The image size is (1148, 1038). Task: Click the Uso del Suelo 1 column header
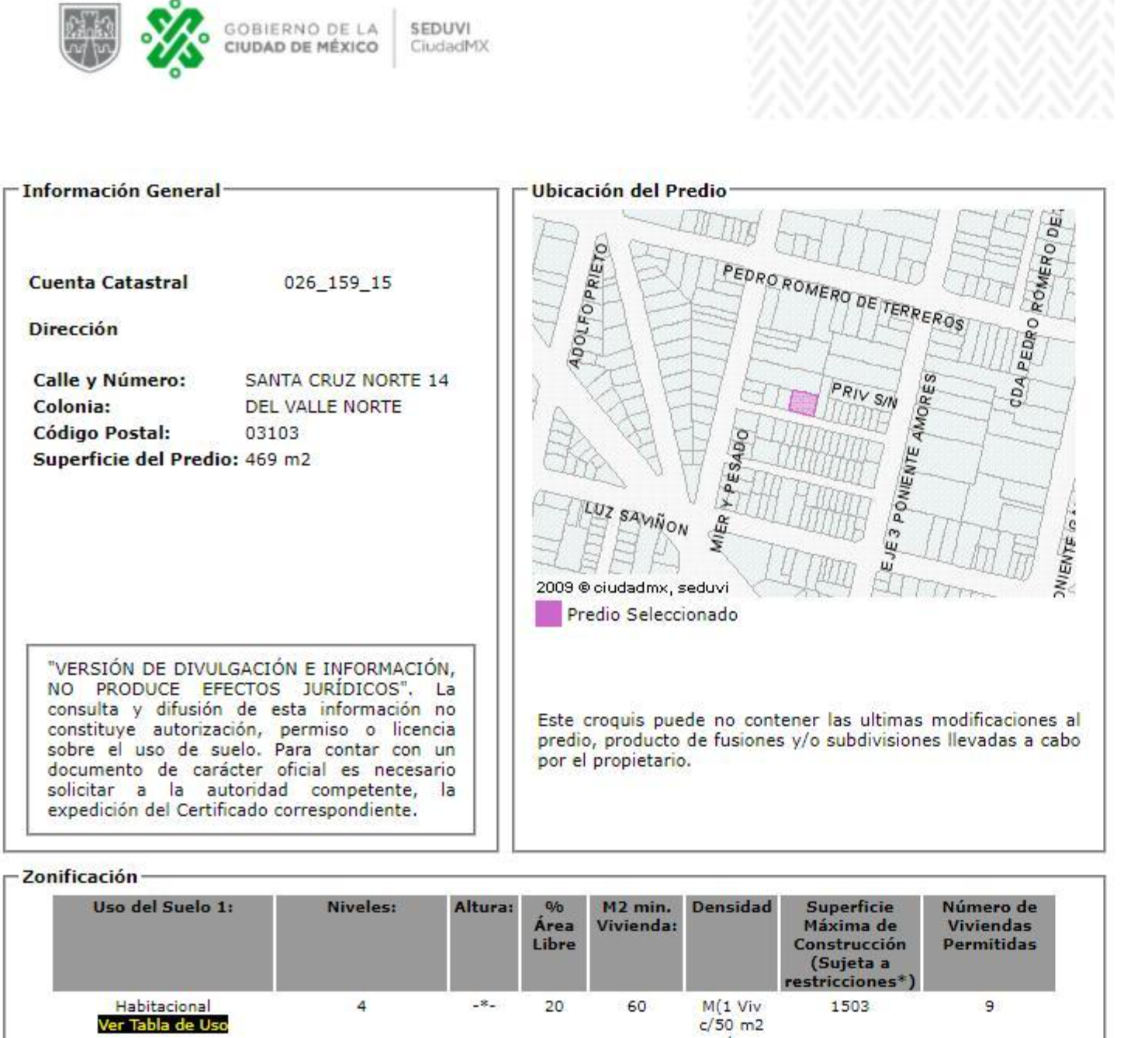tap(163, 944)
